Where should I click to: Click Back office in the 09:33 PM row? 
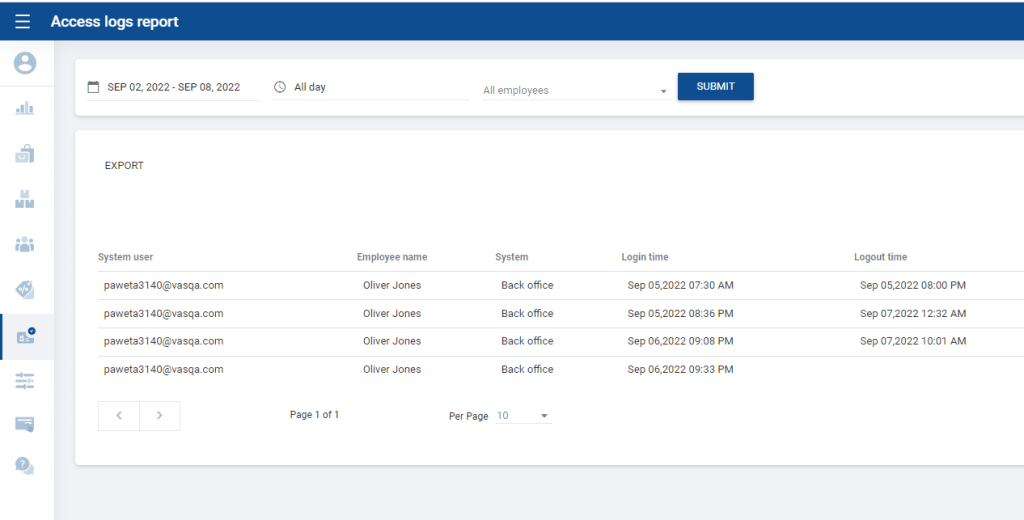527,369
